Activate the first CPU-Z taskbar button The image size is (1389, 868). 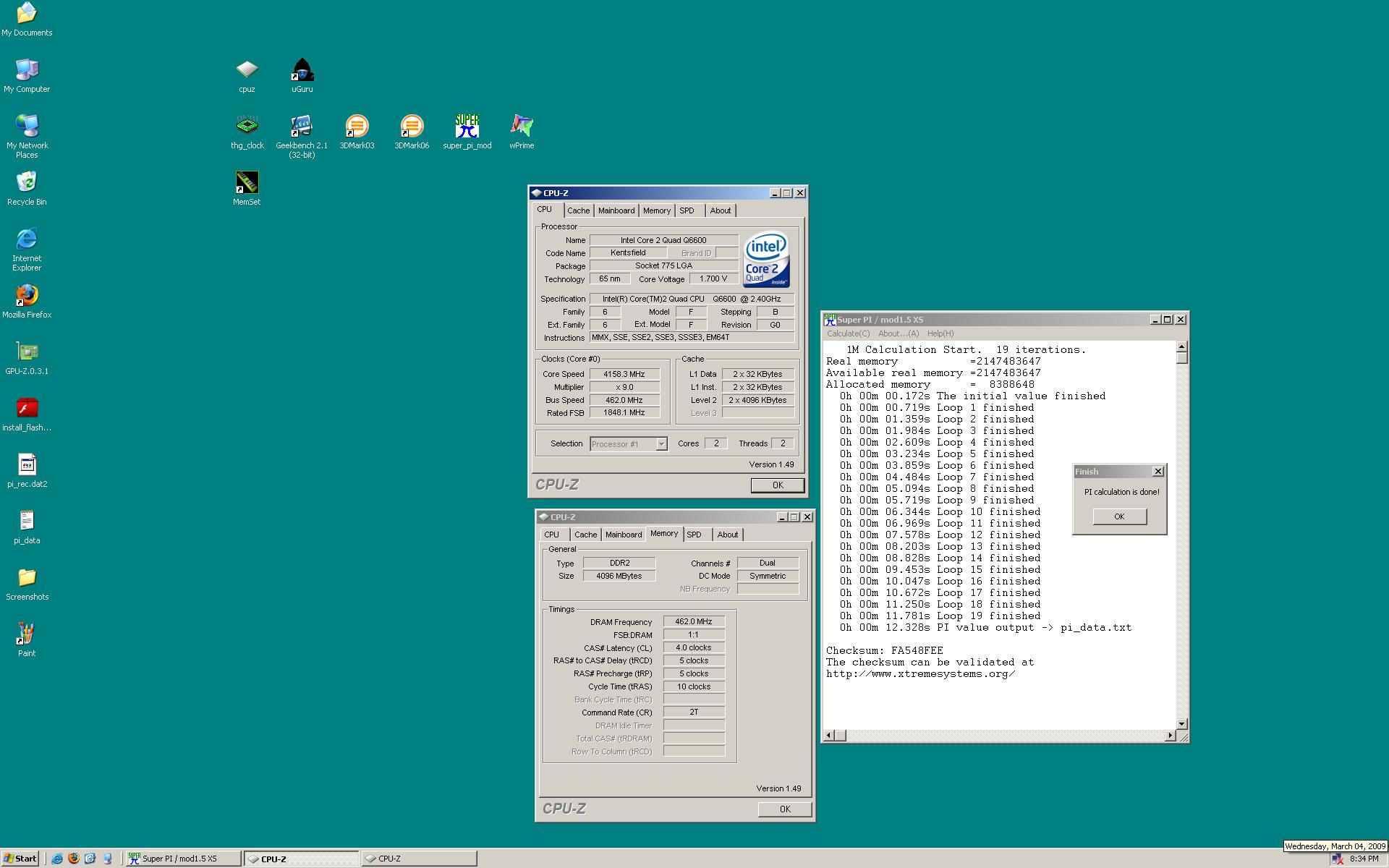point(301,859)
